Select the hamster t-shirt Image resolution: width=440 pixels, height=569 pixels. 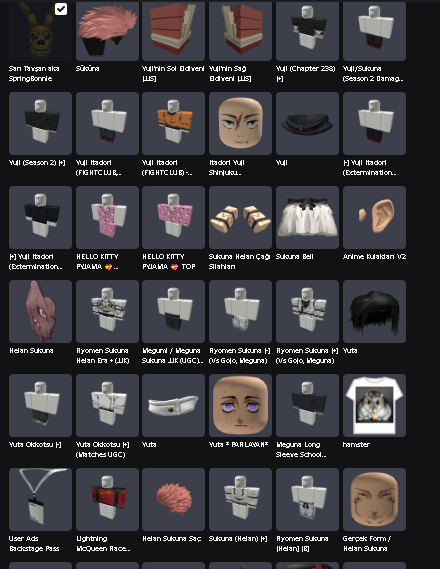[374, 405]
